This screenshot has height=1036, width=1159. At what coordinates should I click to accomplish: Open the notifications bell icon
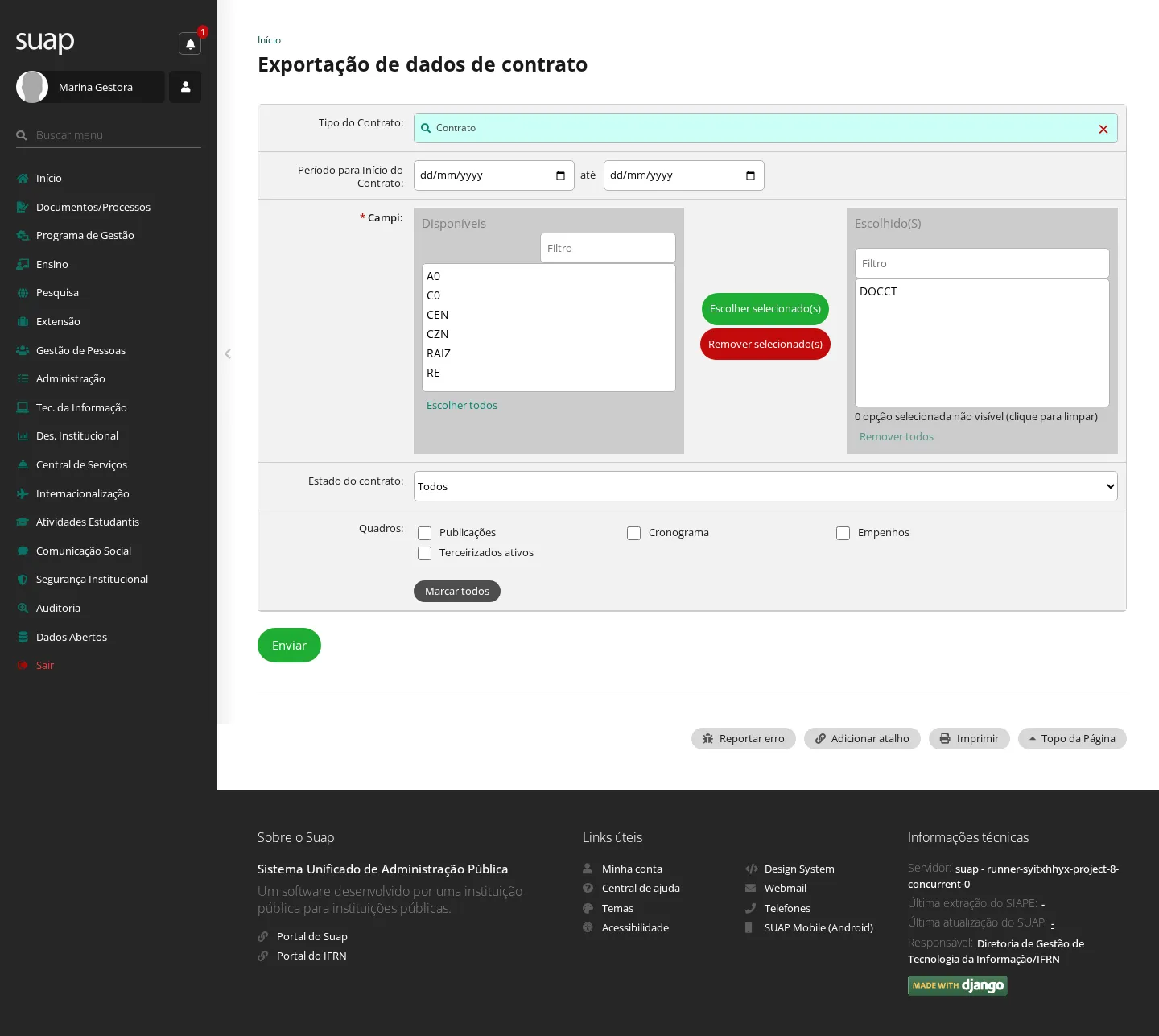(190, 44)
